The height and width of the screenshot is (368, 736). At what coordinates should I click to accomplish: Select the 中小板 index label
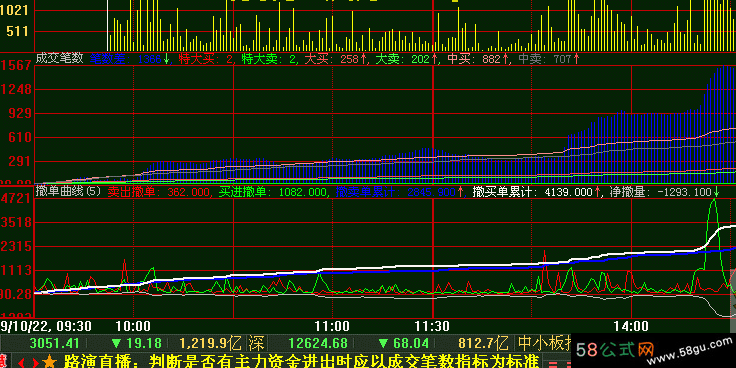tap(544, 343)
